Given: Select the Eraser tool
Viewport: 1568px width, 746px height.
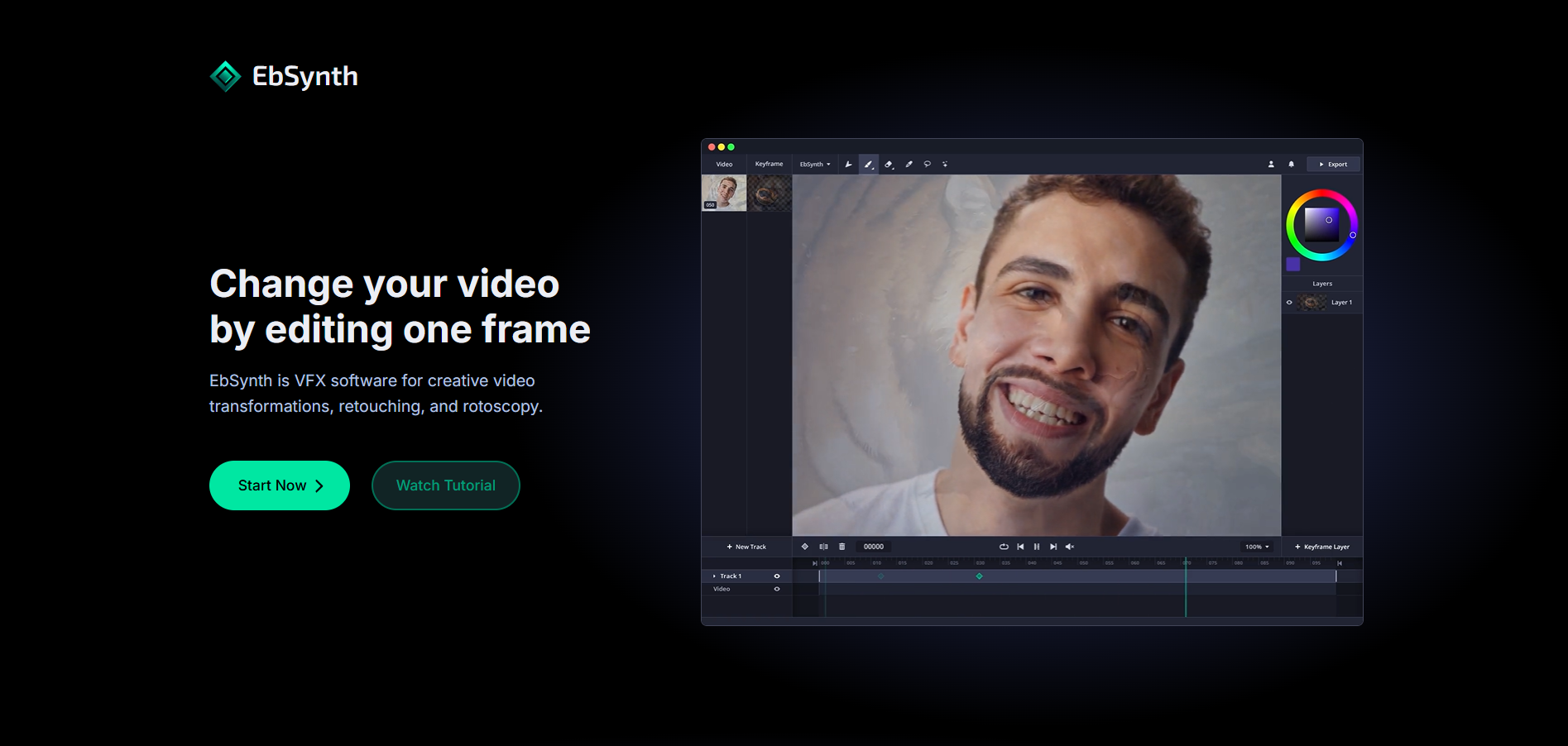Looking at the screenshot, I should click(x=889, y=165).
